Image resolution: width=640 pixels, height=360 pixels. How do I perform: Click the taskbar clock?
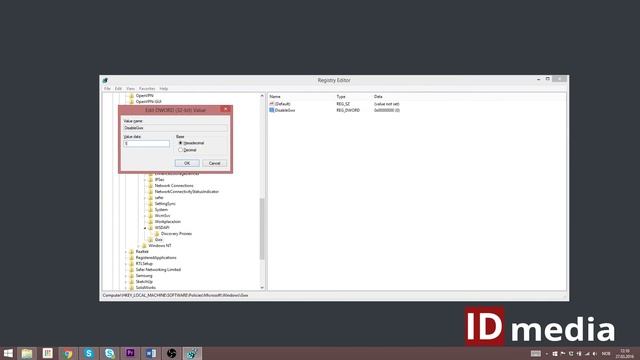624,354
